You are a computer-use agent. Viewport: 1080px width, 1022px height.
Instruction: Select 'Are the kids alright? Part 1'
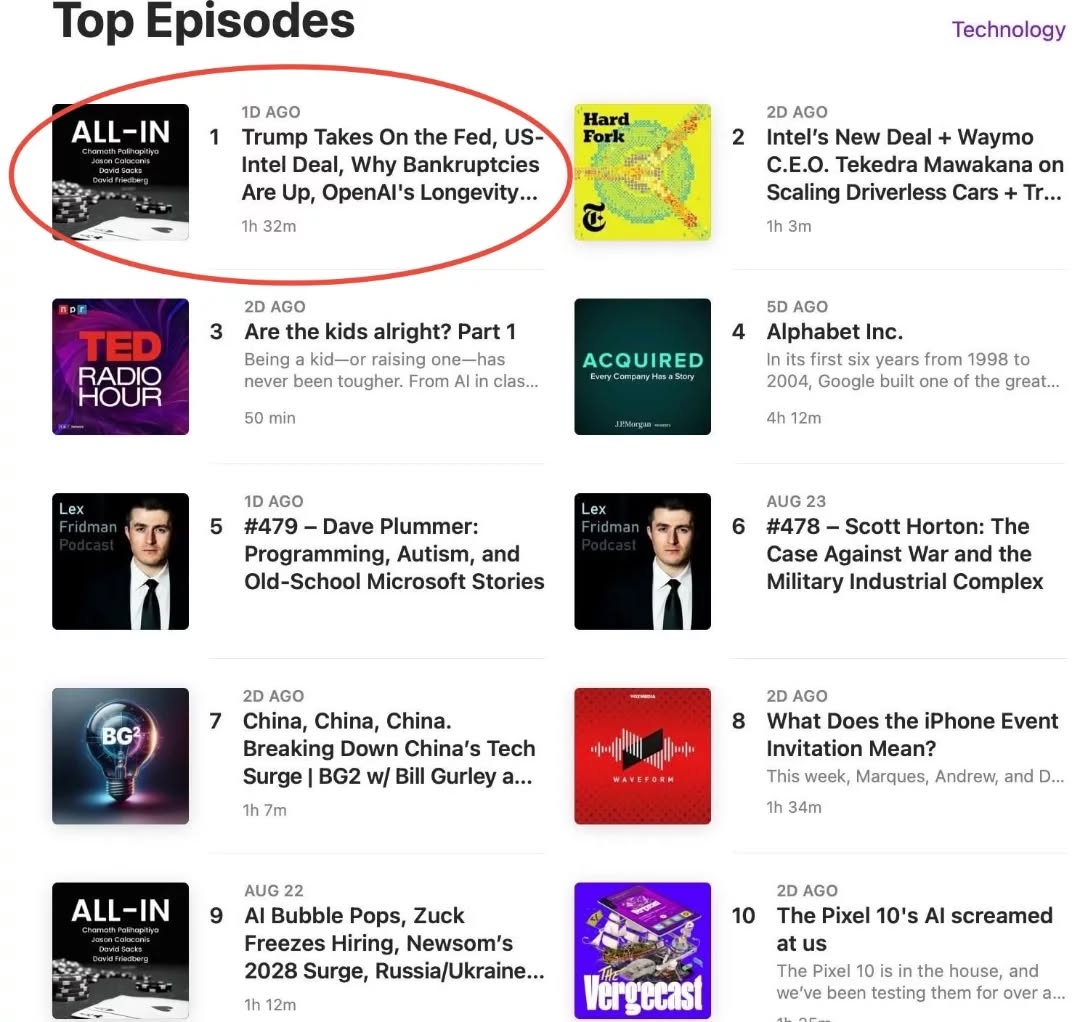380,331
